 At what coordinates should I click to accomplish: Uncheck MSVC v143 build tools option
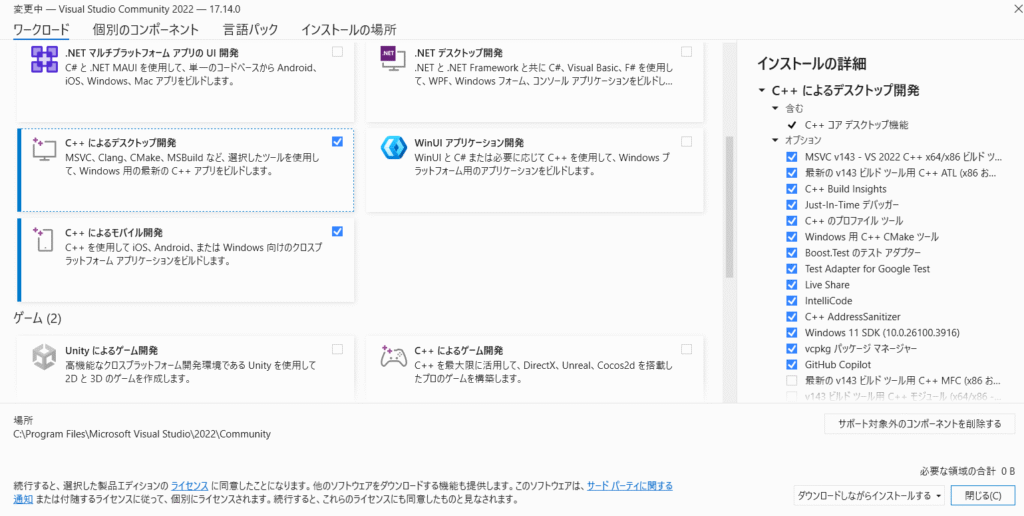[792, 157]
